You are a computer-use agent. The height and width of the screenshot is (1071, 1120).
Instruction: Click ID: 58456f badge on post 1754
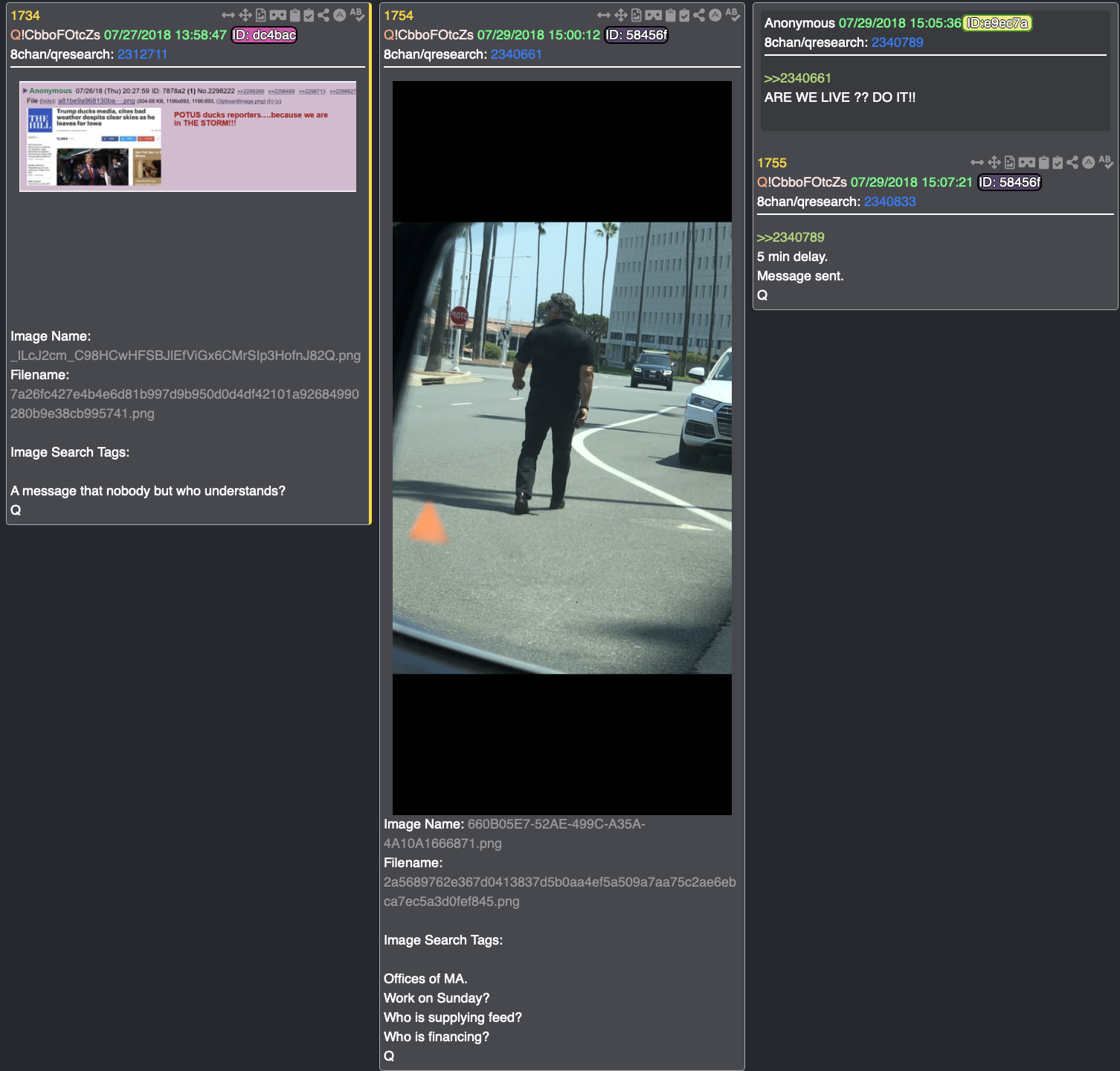(637, 35)
